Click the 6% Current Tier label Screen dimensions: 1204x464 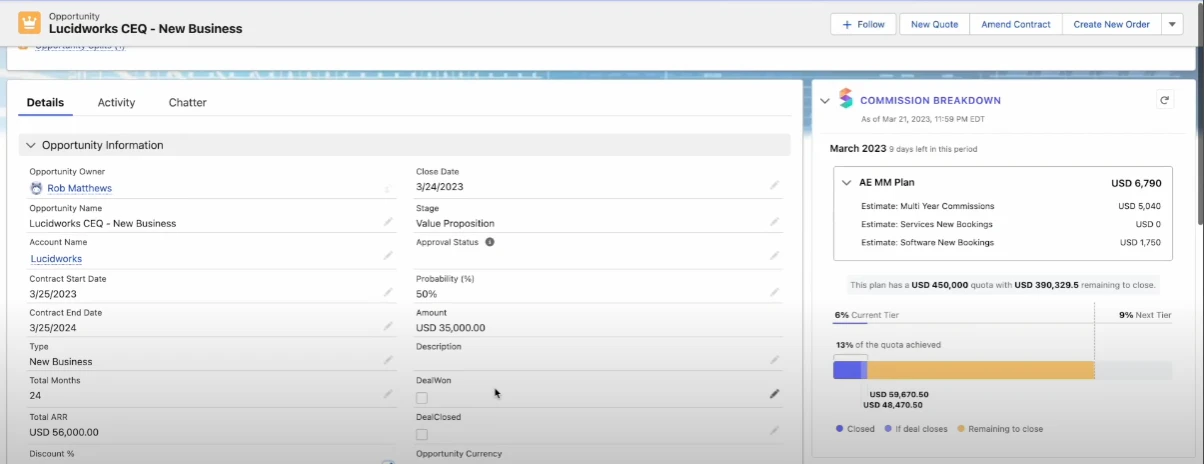pos(866,315)
